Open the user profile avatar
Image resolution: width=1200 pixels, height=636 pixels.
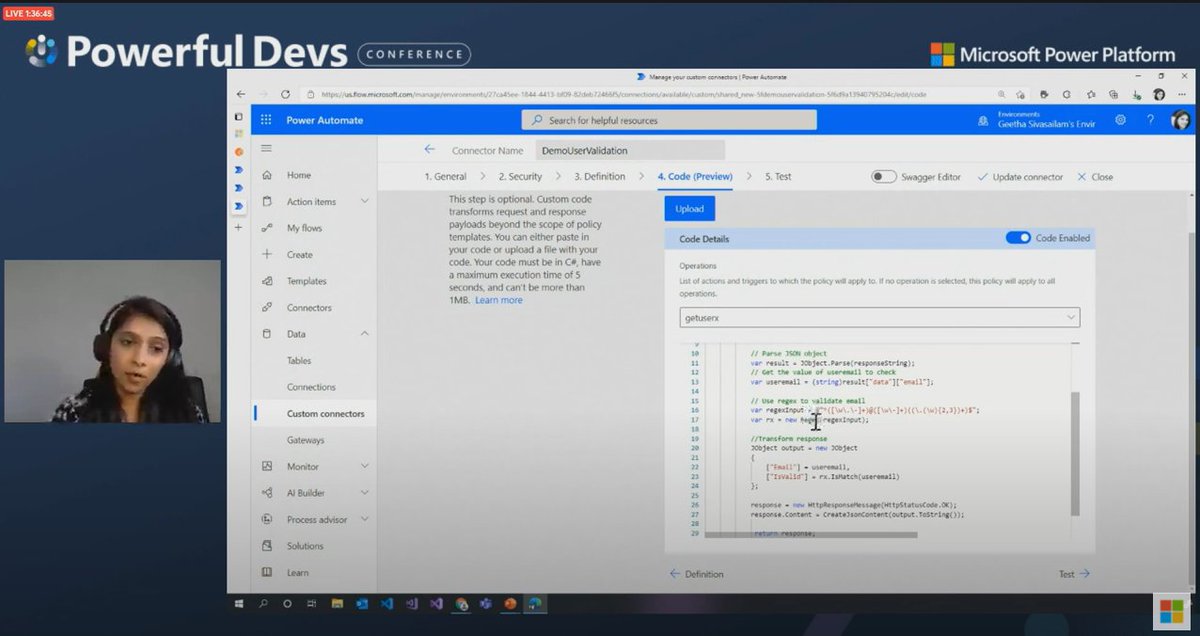(x=1180, y=120)
